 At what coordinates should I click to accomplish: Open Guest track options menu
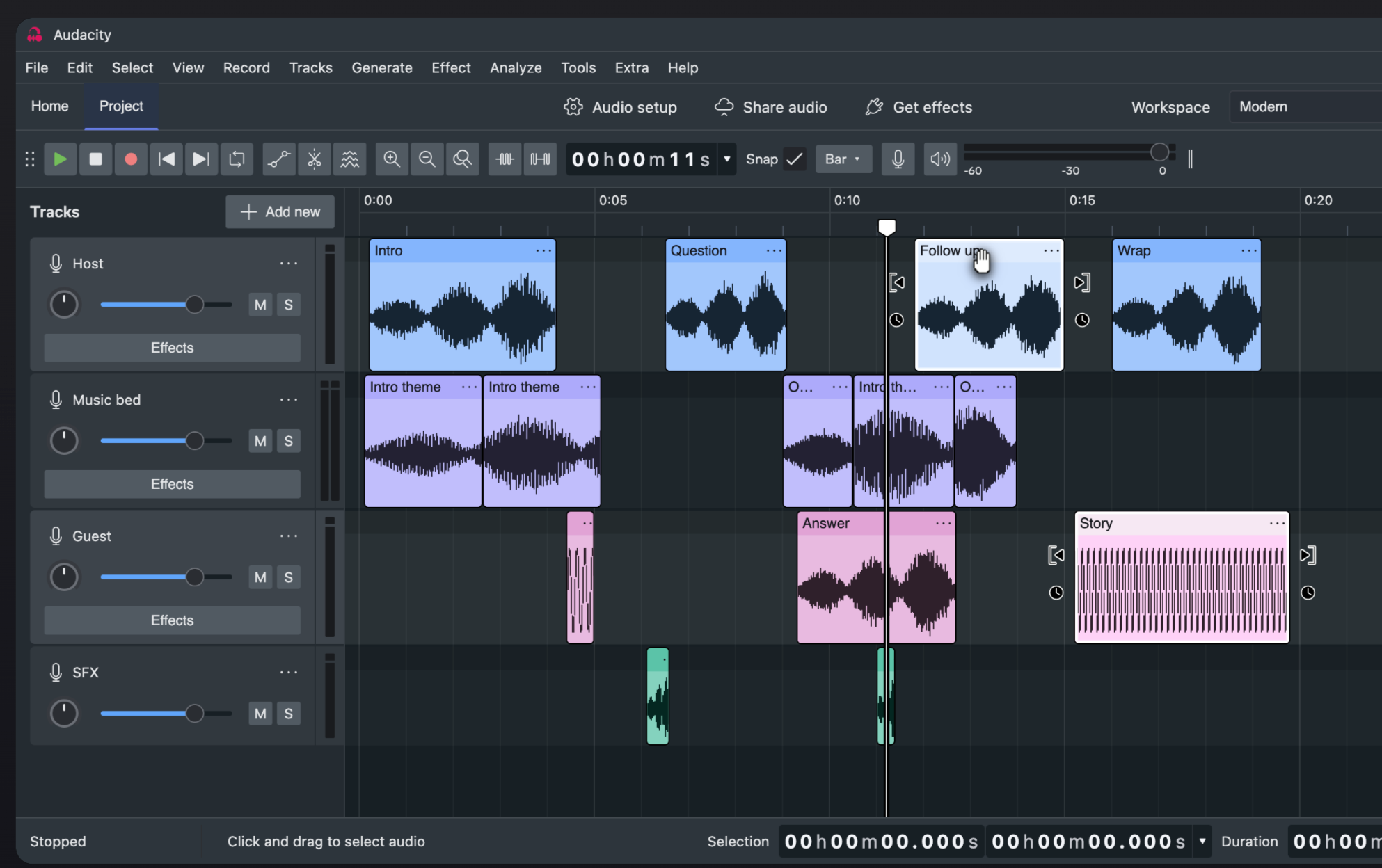pyautogui.click(x=288, y=536)
